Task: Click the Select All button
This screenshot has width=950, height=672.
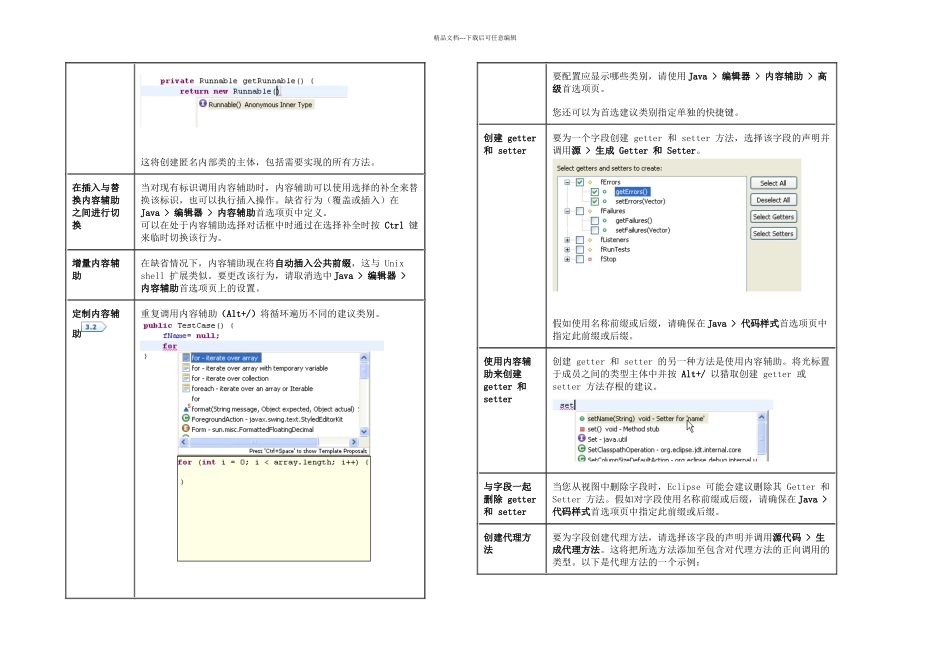Action: click(x=773, y=183)
